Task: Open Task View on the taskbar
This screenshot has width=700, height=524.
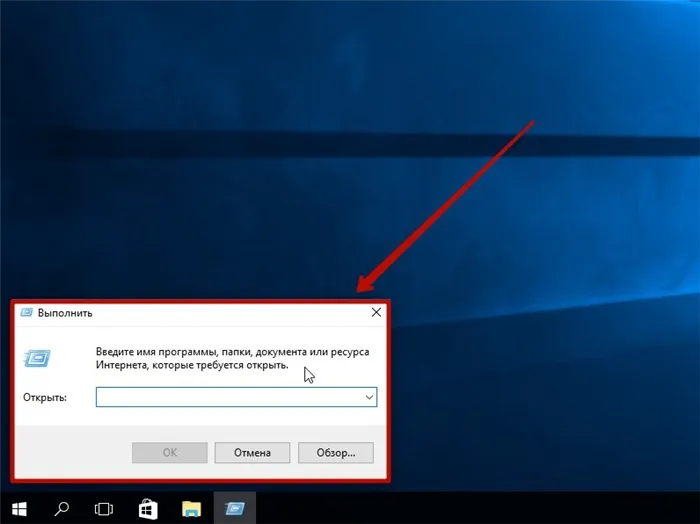Action: [x=104, y=509]
